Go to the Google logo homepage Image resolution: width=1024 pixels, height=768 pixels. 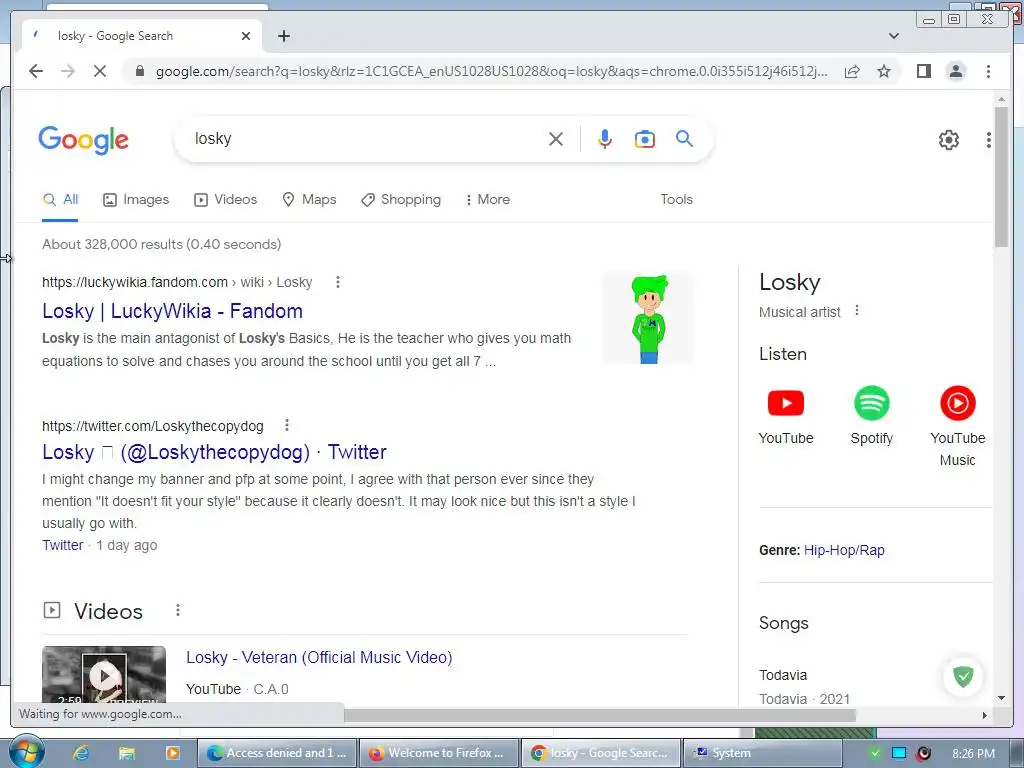tap(84, 140)
